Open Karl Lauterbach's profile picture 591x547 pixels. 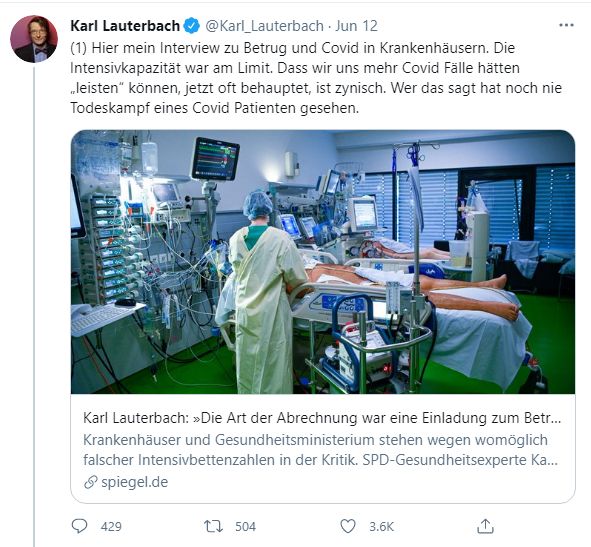pyautogui.click(x=34, y=39)
